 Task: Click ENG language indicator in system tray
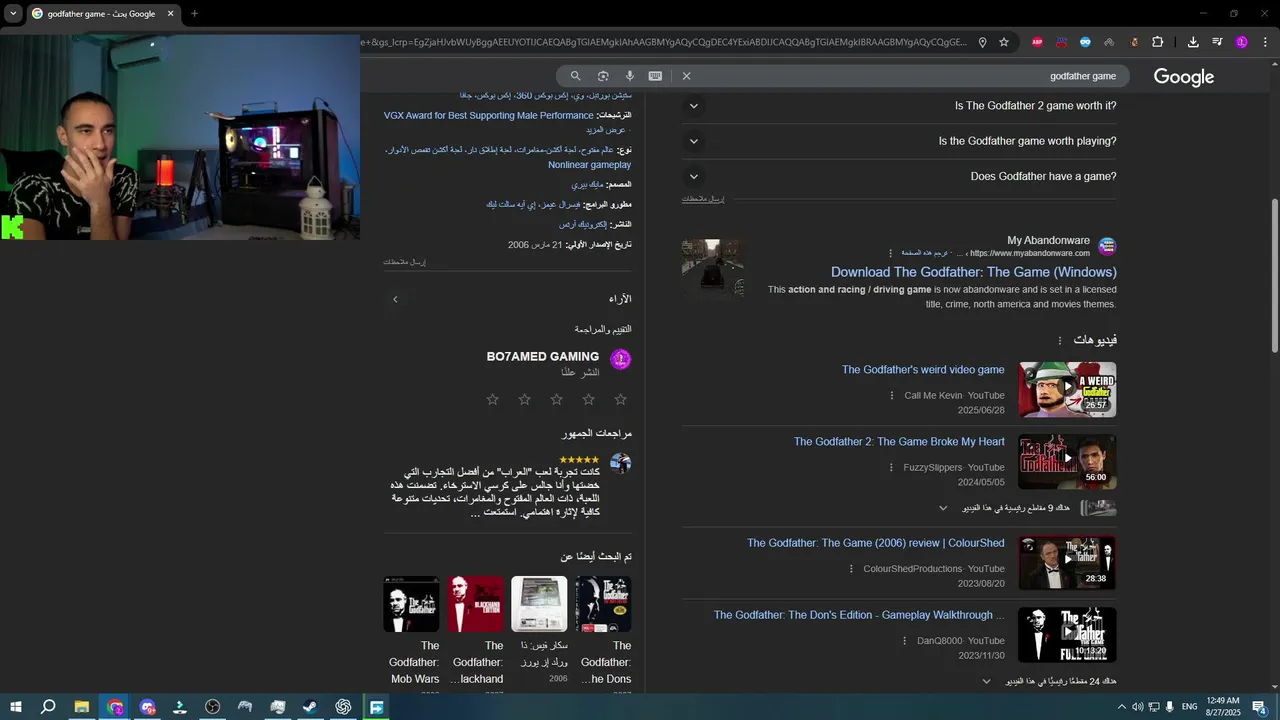pyautogui.click(x=1189, y=707)
